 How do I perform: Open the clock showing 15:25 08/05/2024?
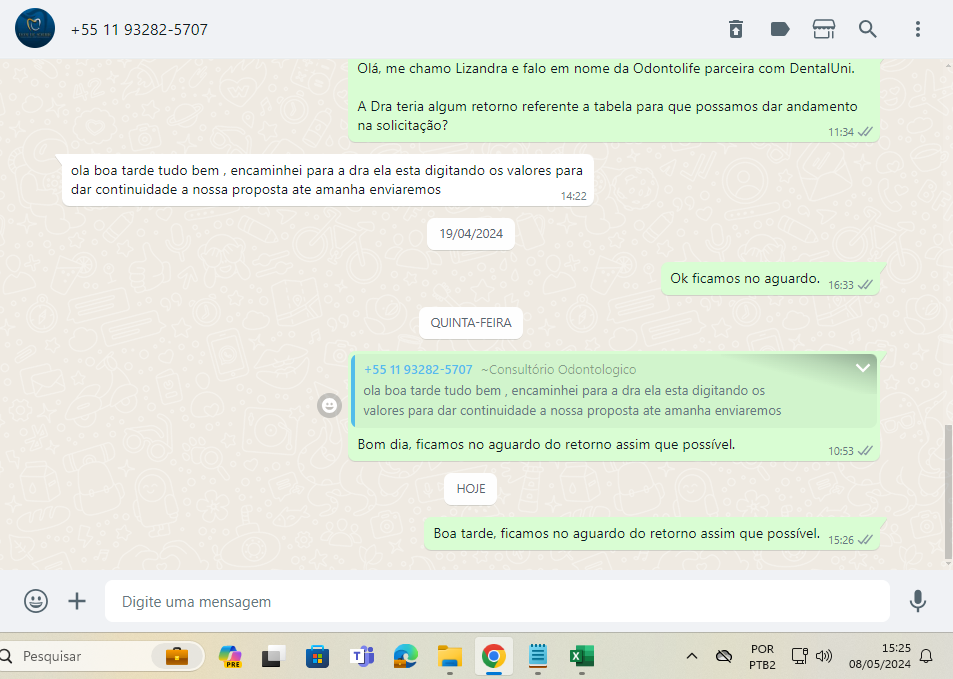(880, 657)
